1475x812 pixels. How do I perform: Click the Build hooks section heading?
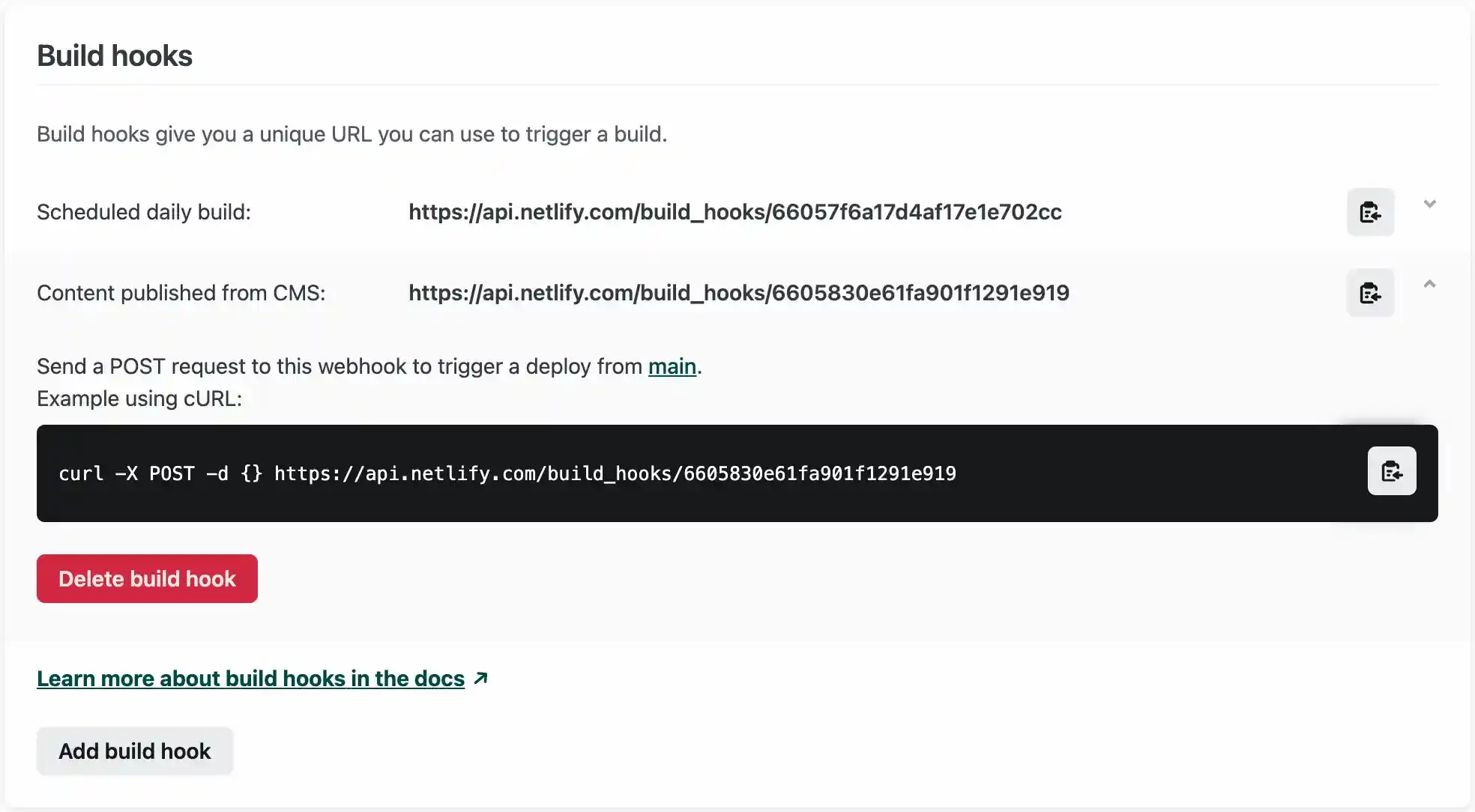(x=115, y=55)
